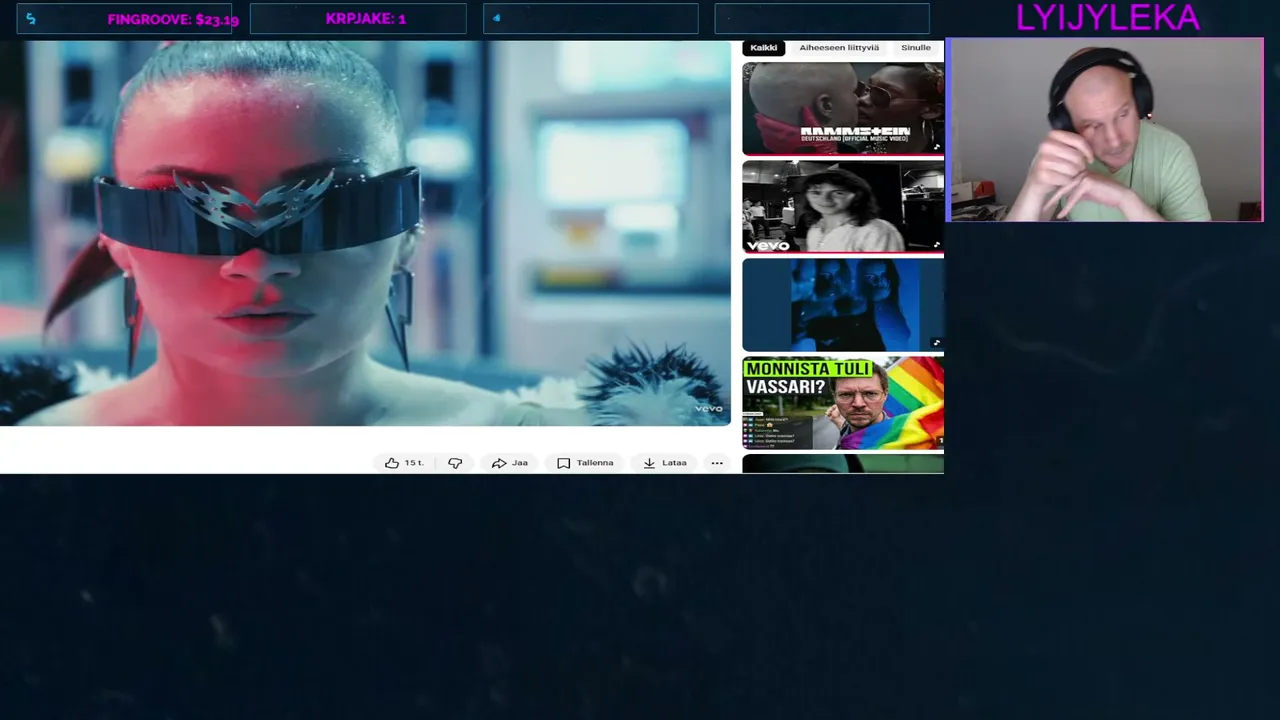Select the Kaikki filter tab

(x=764, y=48)
